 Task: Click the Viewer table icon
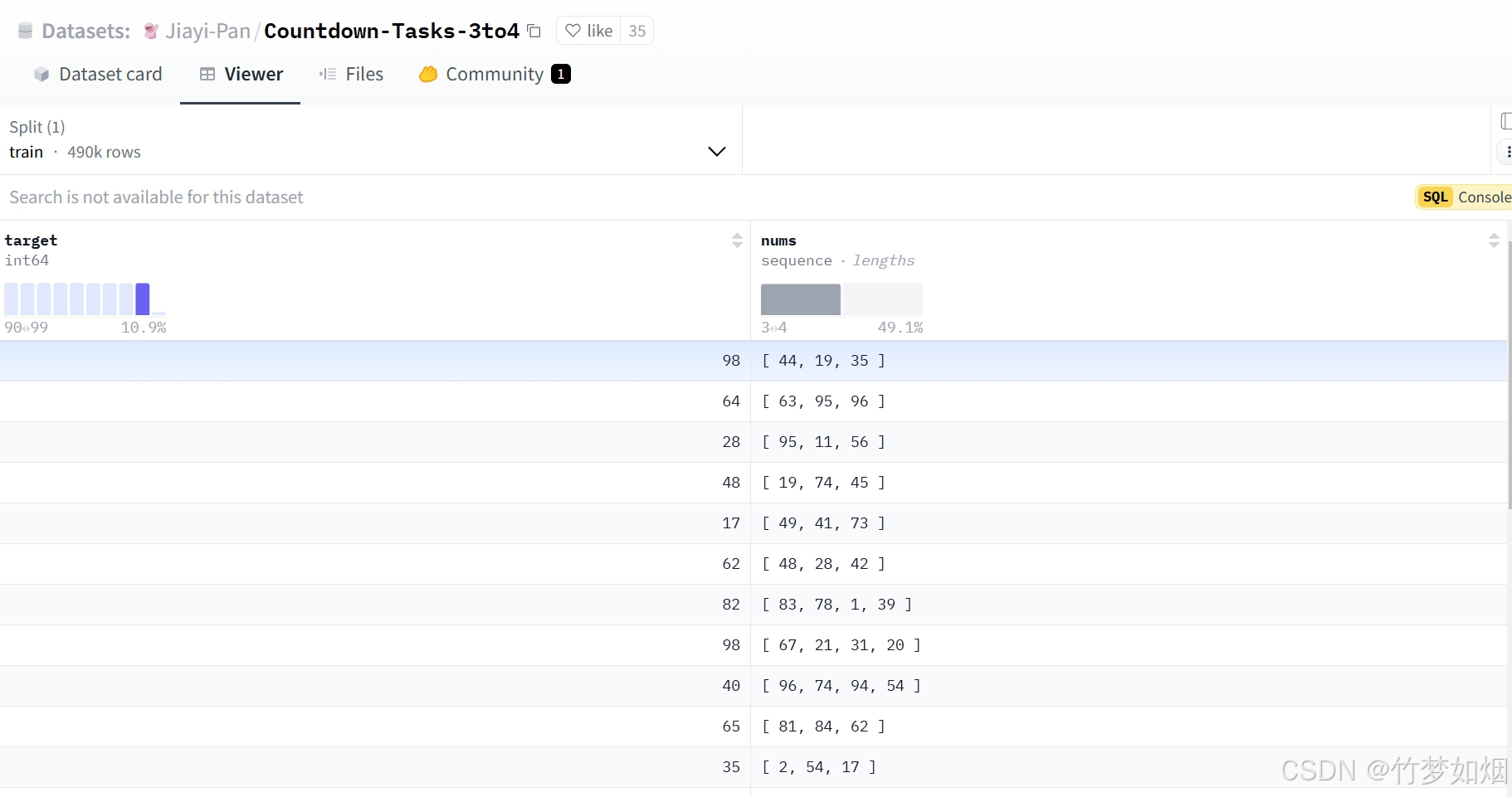[207, 74]
